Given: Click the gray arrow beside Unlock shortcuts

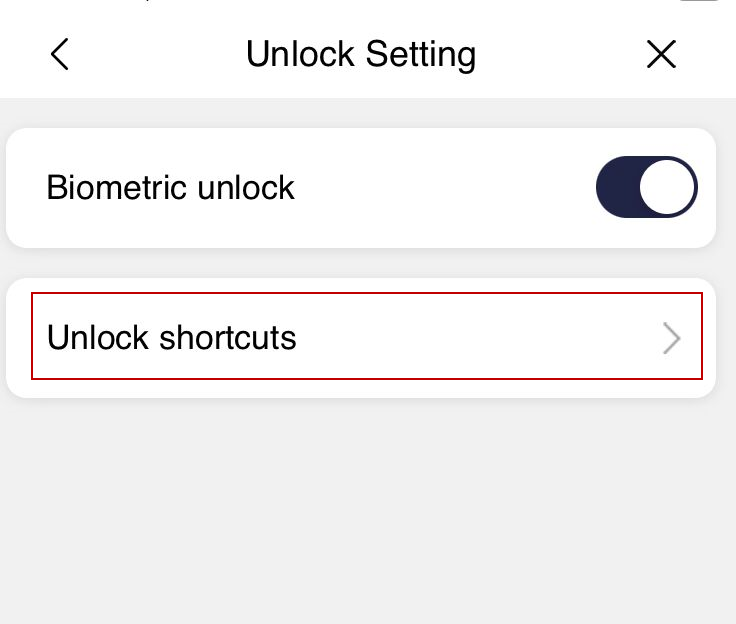Looking at the screenshot, I should coord(671,338).
